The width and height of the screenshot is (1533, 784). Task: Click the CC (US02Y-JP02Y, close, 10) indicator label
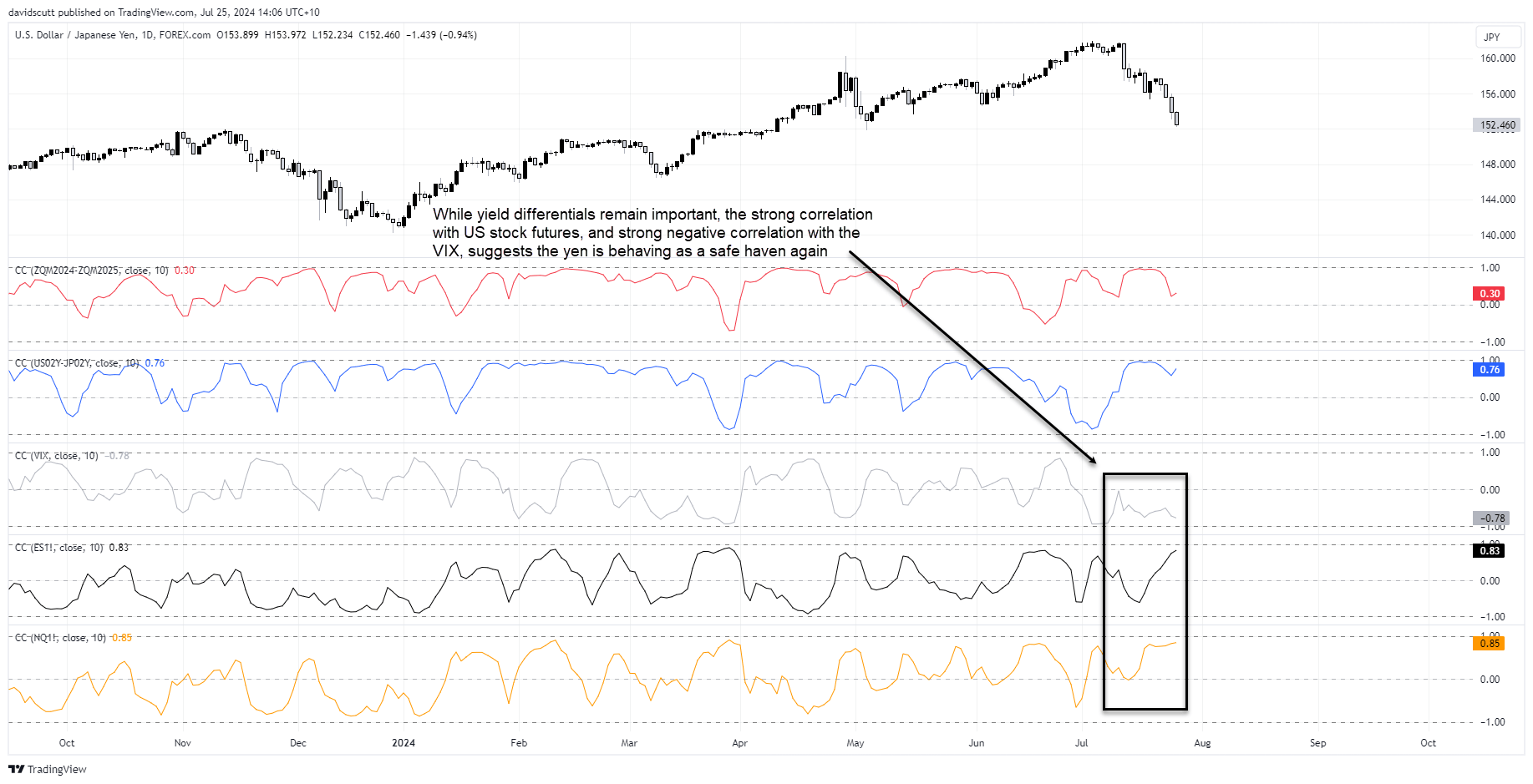click(x=78, y=363)
